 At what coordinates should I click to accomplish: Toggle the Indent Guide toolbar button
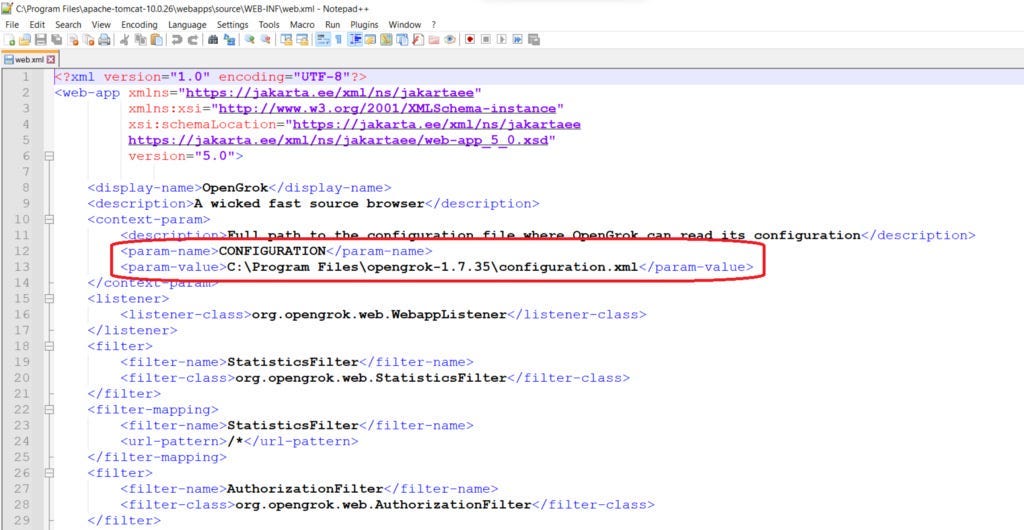click(355, 40)
